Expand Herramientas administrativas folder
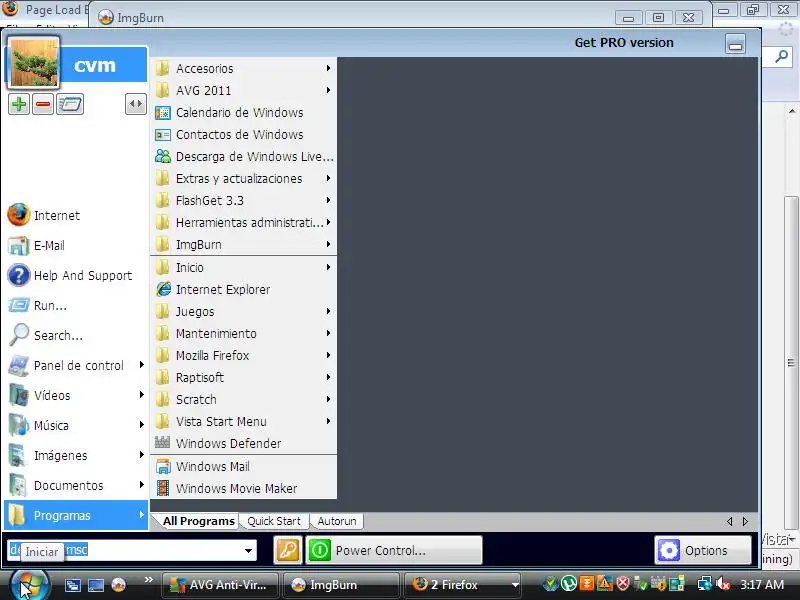This screenshot has width=800, height=600. (243, 222)
